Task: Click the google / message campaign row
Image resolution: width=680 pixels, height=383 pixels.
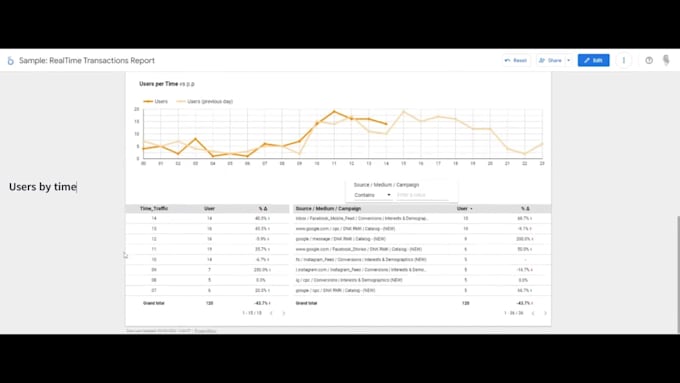Action: (x=422, y=239)
